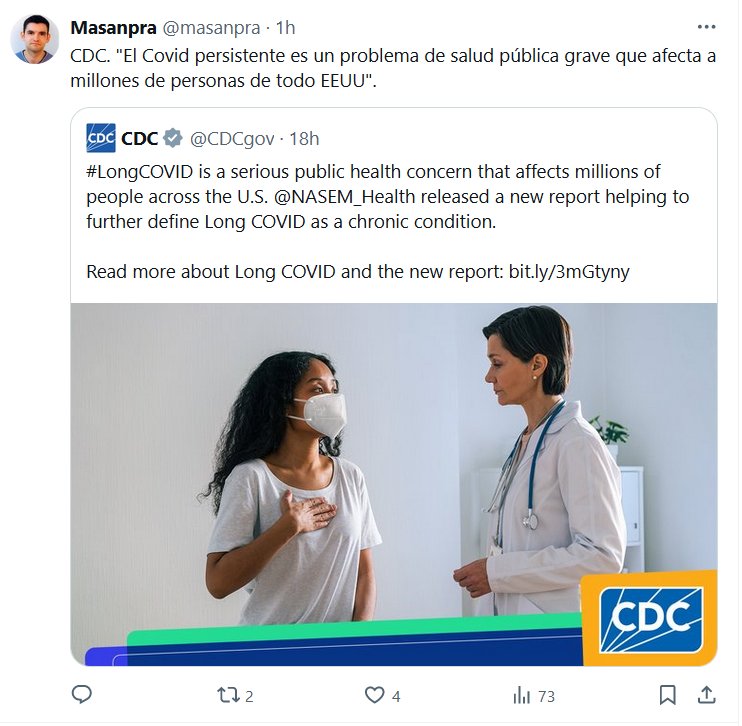
Task: Open the 1h timestamp link
Action: pos(285,27)
